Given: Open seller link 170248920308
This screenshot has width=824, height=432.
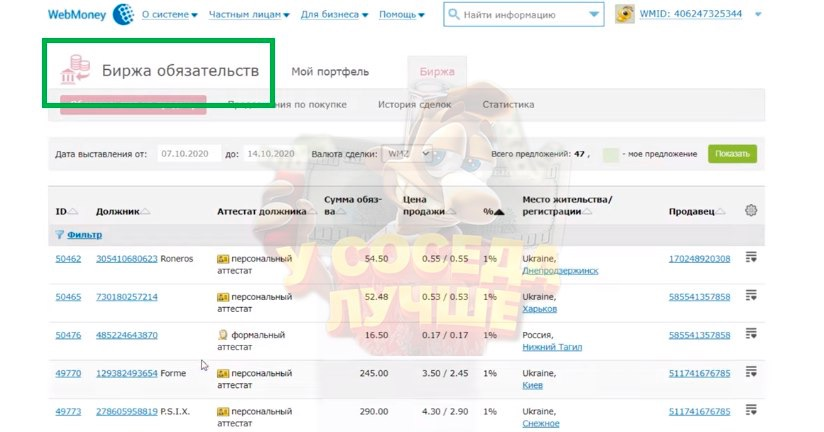Looking at the screenshot, I should point(699,259).
